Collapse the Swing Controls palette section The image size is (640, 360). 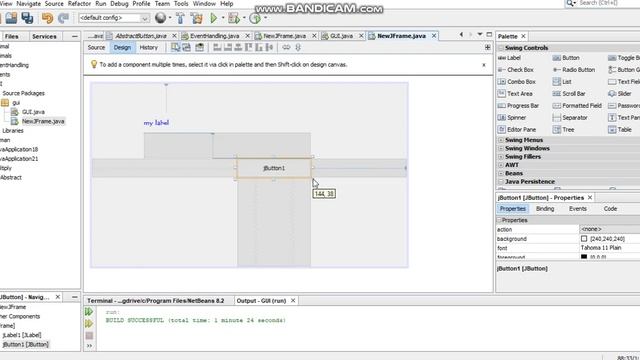(501, 48)
